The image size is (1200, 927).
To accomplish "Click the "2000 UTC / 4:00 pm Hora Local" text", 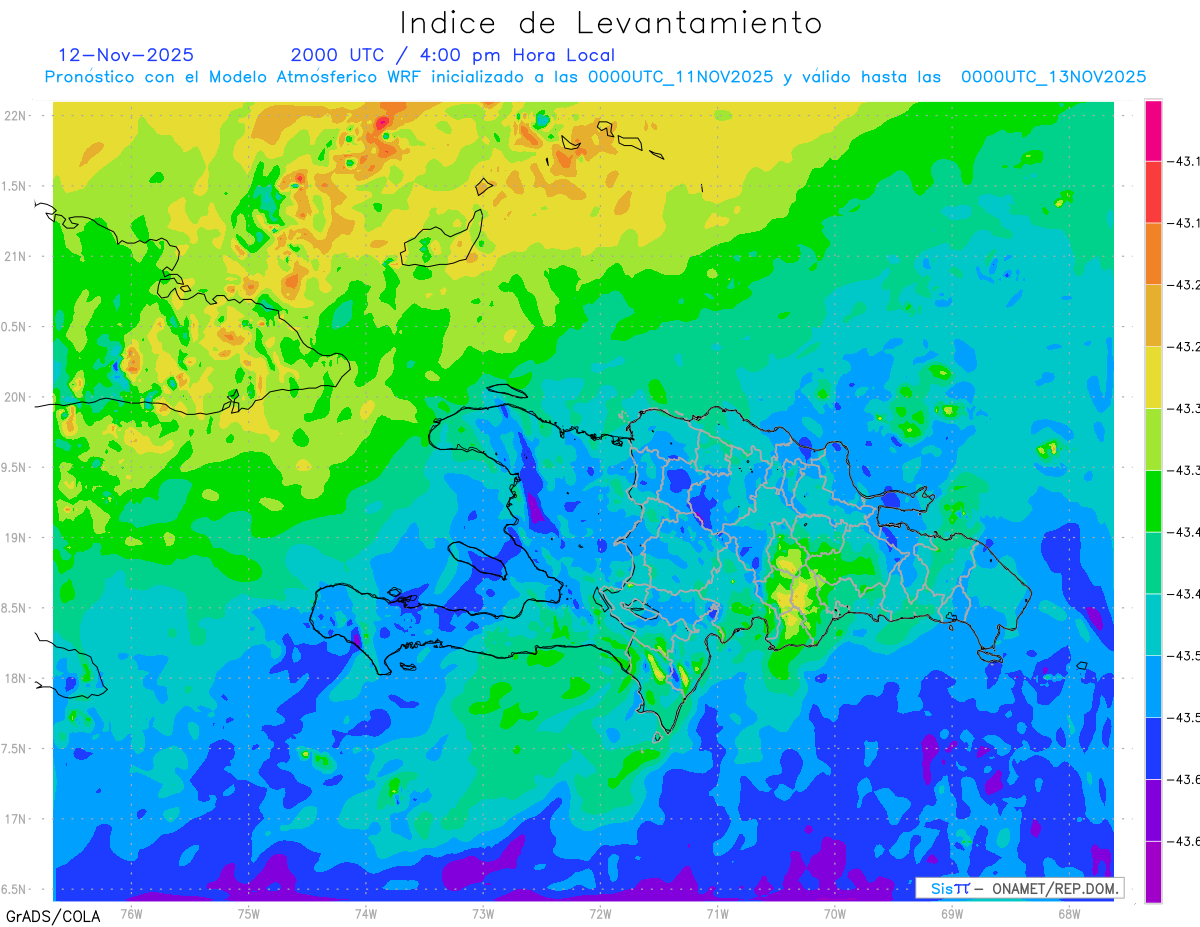I will tap(453, 55).
